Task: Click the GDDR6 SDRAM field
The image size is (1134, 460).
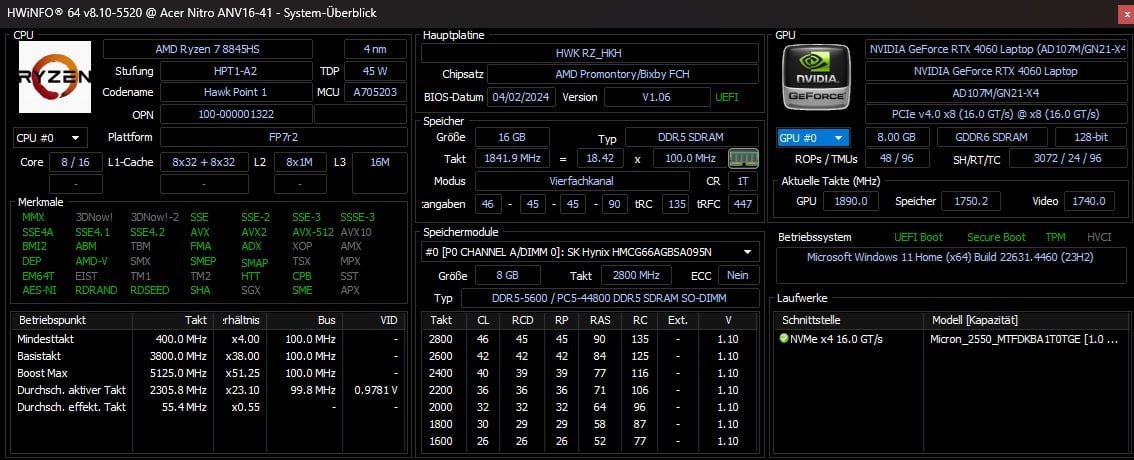Action: [x=992, y=137]
